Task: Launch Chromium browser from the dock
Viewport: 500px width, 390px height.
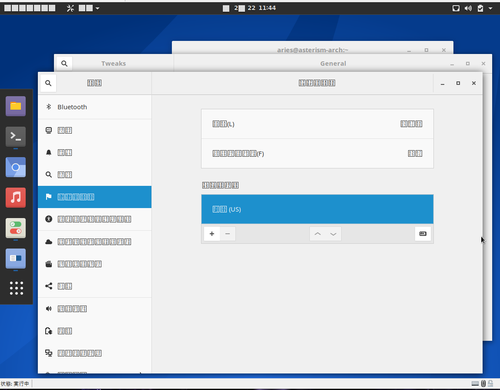Action: pyautogui.click(x=16, y=167)
